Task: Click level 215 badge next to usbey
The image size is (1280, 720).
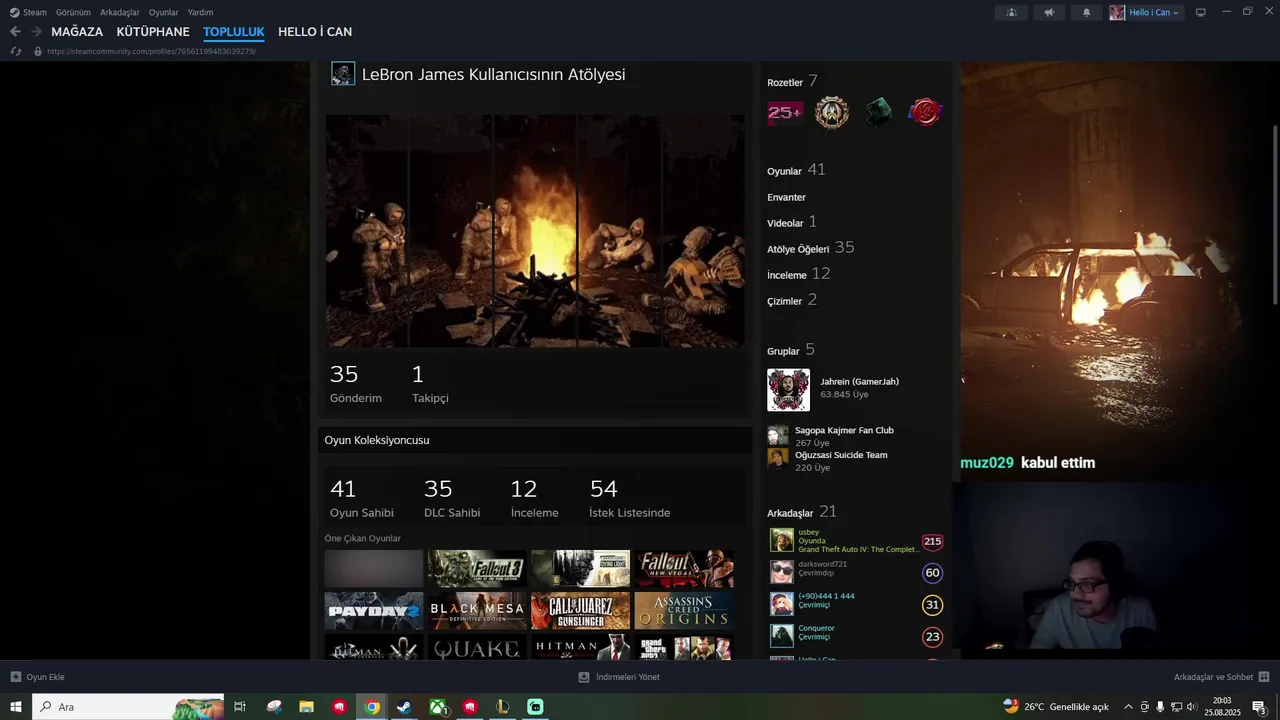Action: 932,541
